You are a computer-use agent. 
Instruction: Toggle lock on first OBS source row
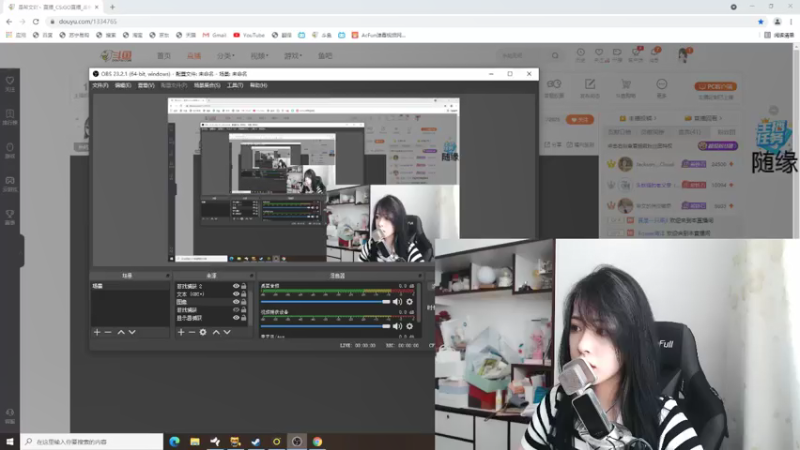tap(244, 286)
